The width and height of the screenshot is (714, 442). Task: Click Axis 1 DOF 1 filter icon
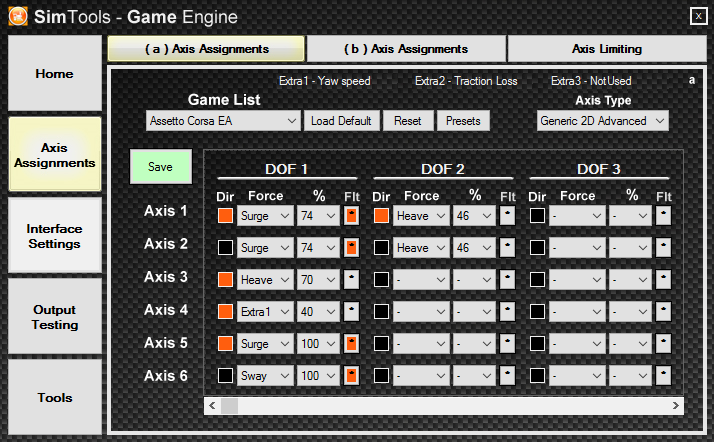352,215
